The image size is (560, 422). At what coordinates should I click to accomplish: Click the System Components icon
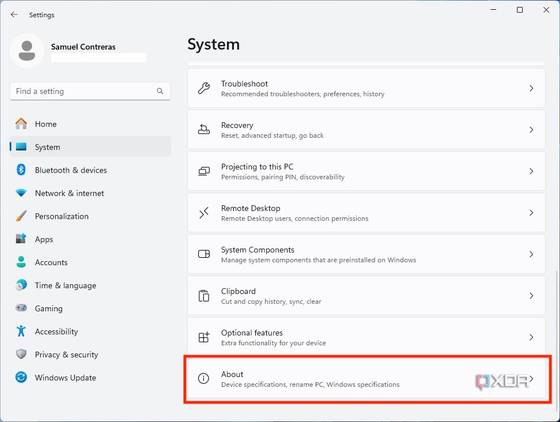[x=204, y=254]
